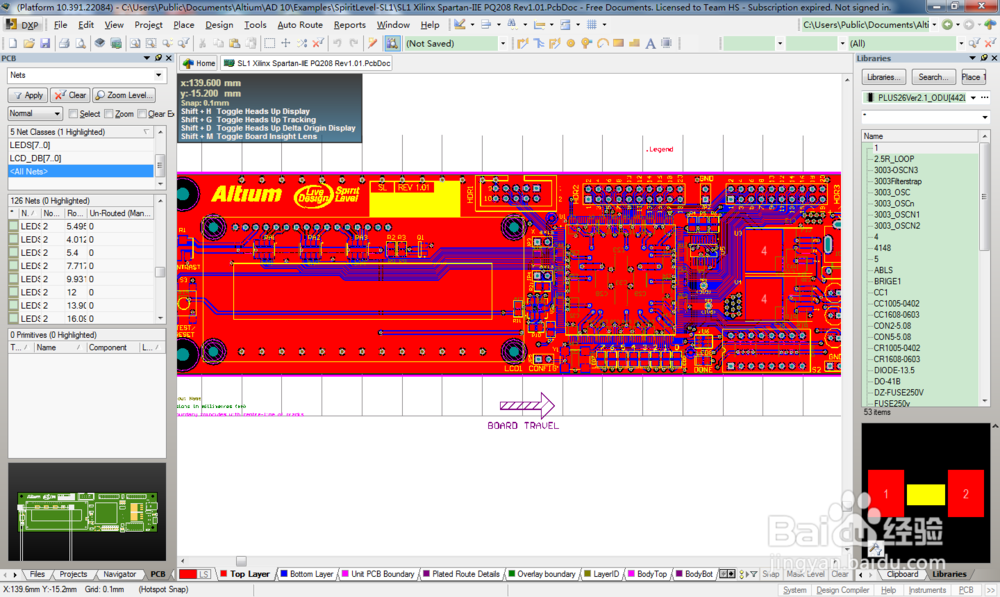Select the select-area rectangle tool
The image size is (1000, 597).
click(270, 43)
